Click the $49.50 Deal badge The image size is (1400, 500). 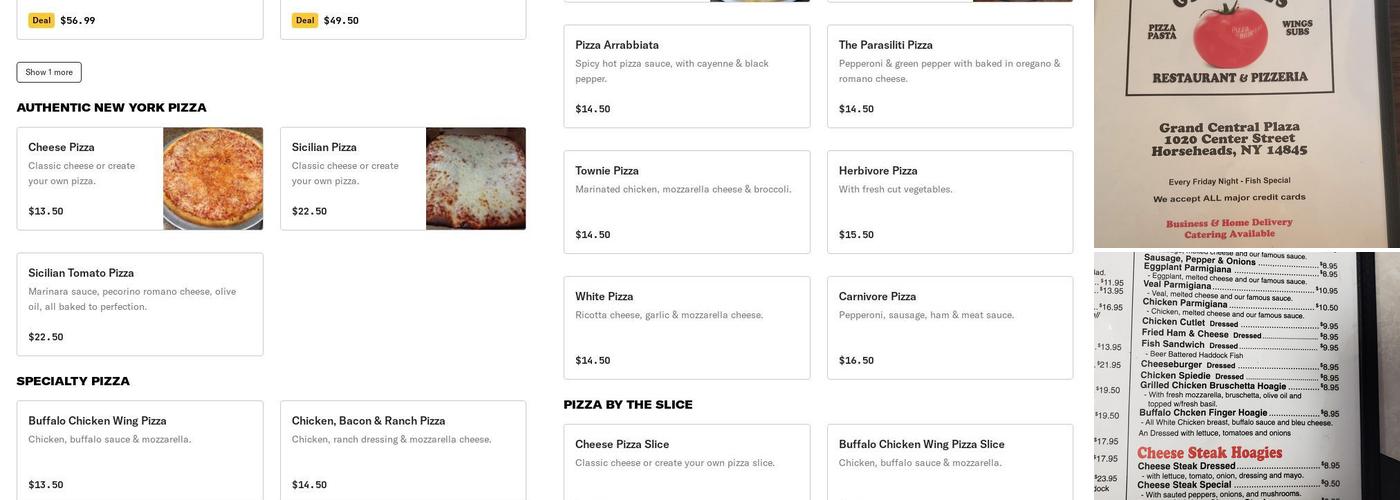pyautogui.click(x=305, y=20)
